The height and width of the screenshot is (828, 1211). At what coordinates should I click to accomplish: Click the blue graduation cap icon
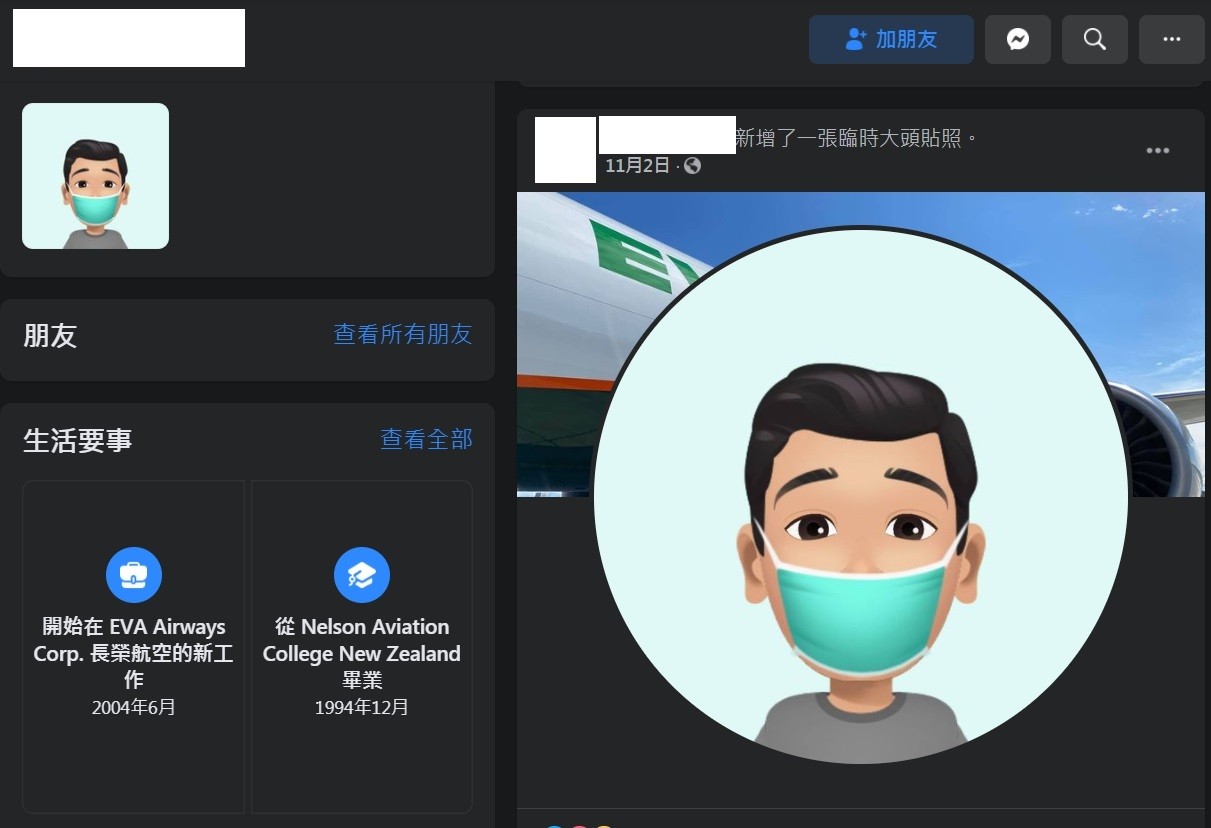tap(361, 575)
